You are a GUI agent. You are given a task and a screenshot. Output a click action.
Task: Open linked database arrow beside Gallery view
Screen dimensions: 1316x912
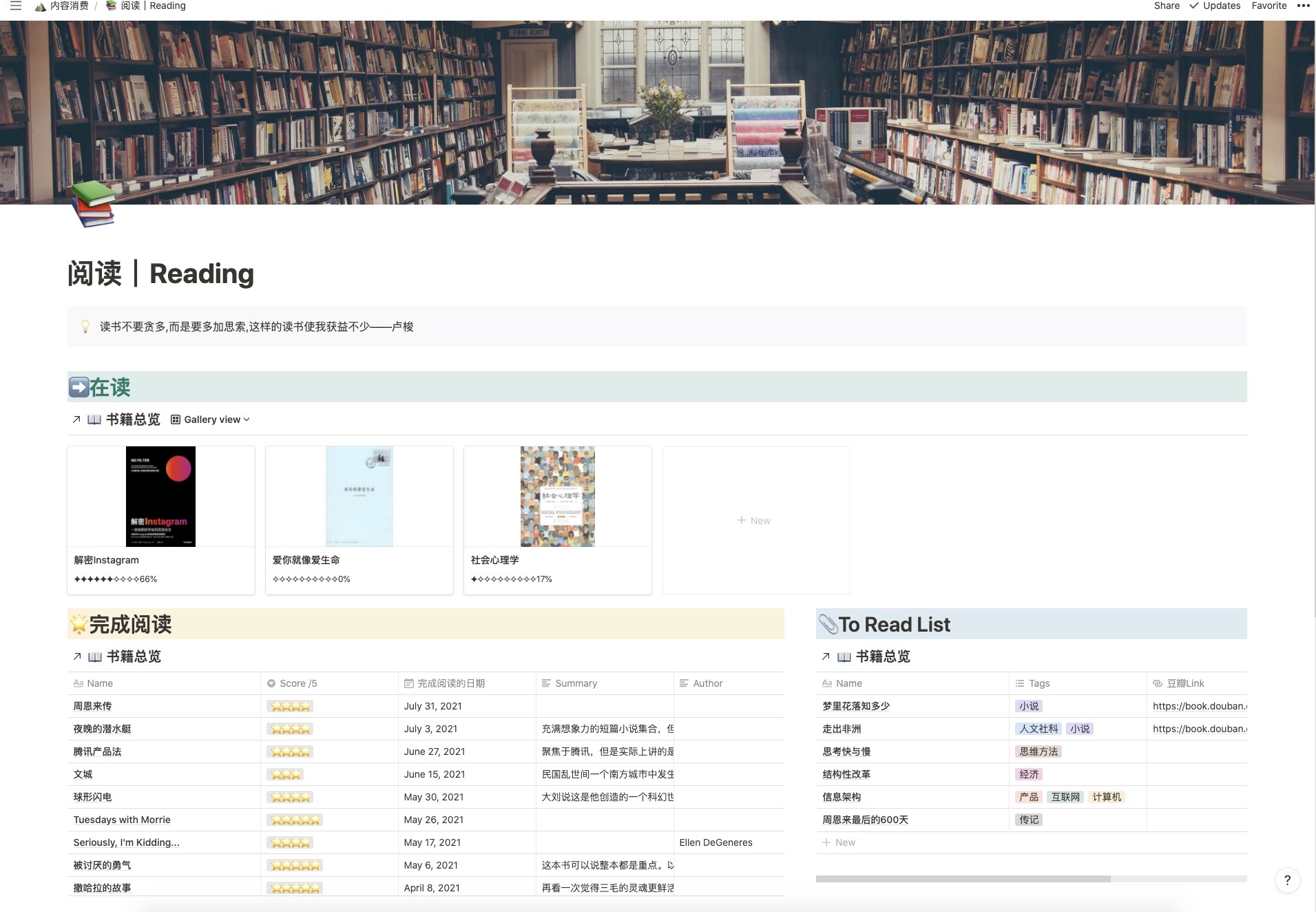pyautogui.click(x=76, y=419)
